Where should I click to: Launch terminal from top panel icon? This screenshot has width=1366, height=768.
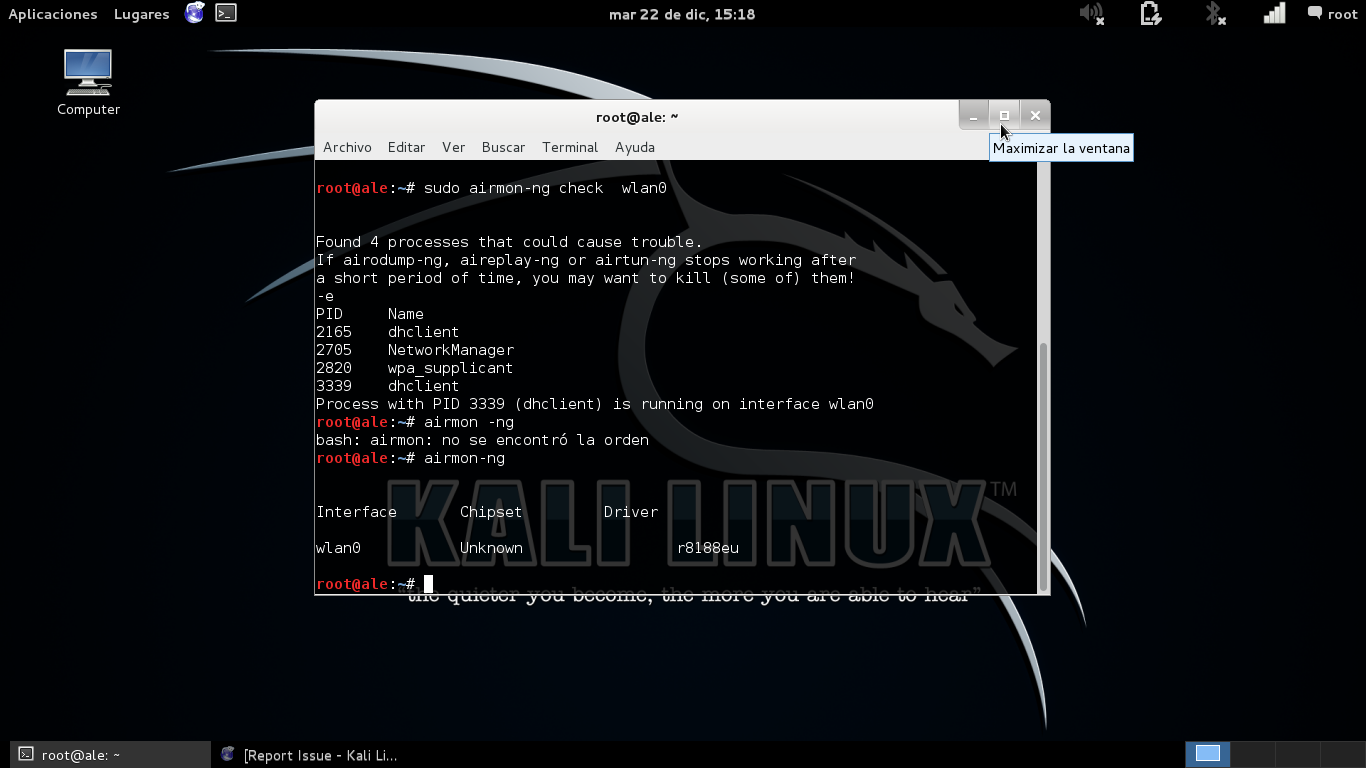pyautogui.click(x=227, y=14)
